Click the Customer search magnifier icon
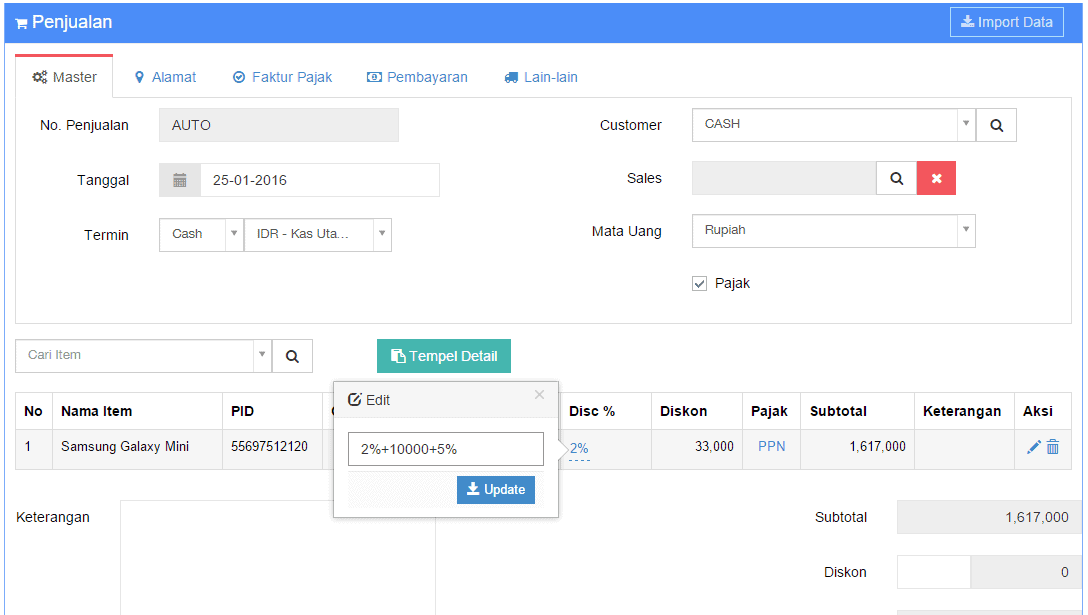 pyautogui.click(x=996, y=125)
